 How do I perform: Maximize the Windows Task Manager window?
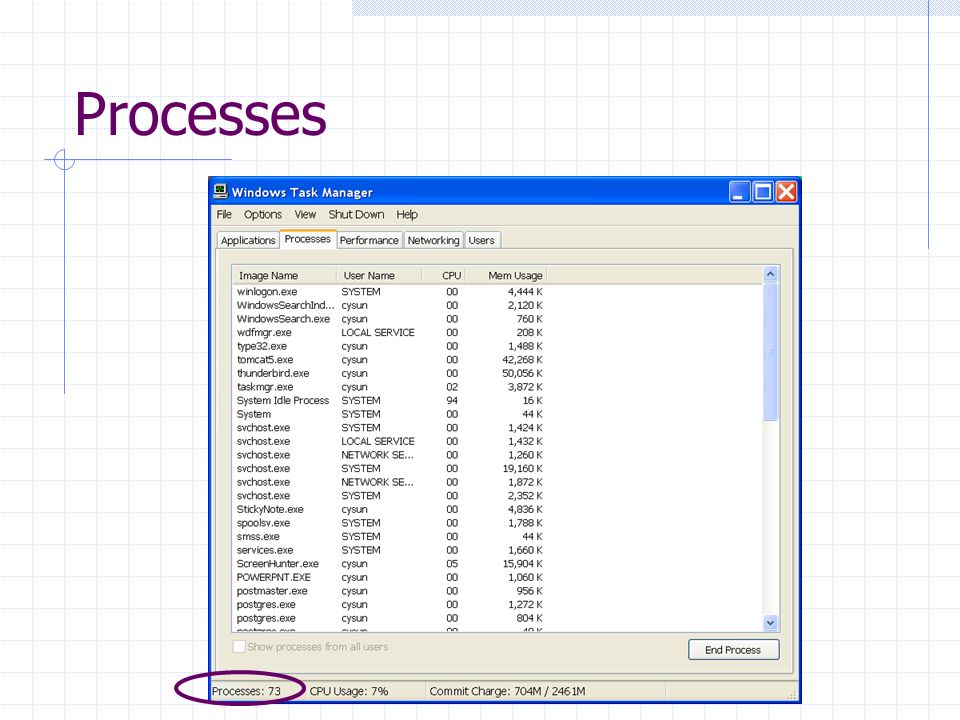[763, 192]
